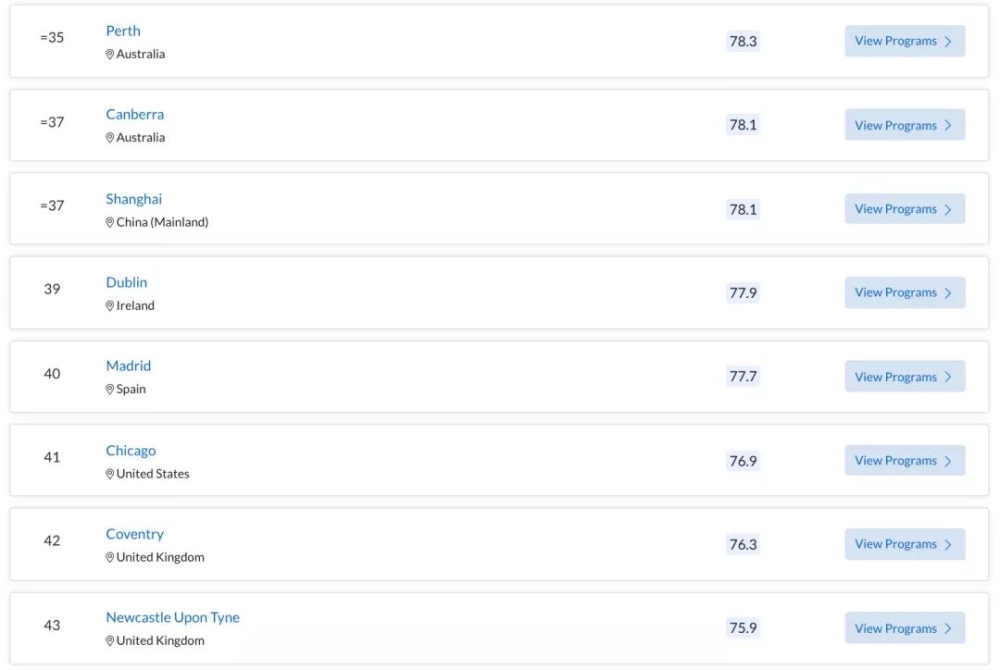Click the location pin next to United States
Screen dimensions: 1000x670
110,474
